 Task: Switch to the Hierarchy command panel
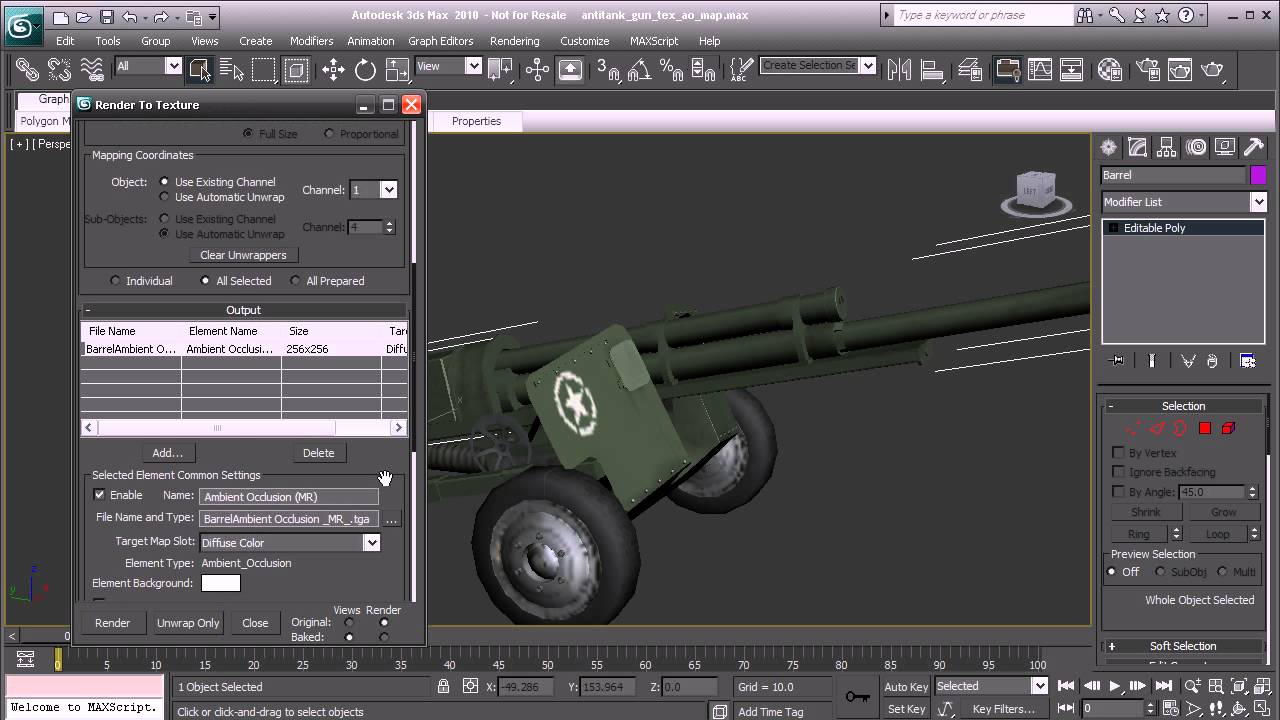(1166, 147)
